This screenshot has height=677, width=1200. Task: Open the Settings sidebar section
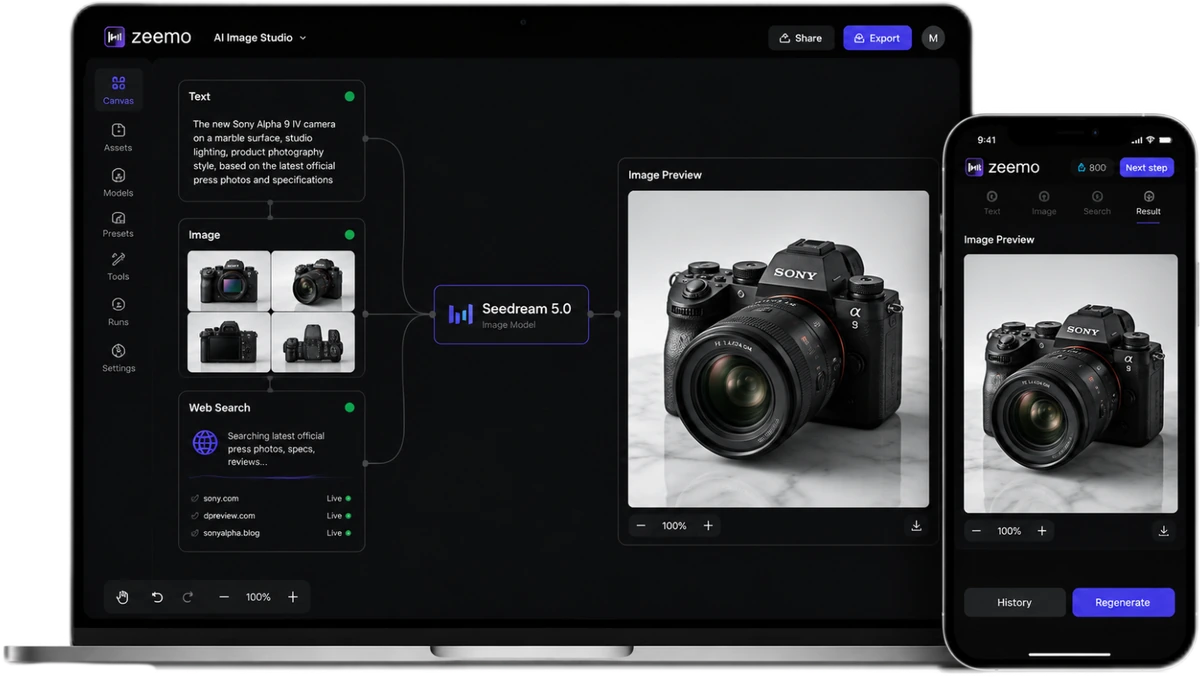pos(118,358)
